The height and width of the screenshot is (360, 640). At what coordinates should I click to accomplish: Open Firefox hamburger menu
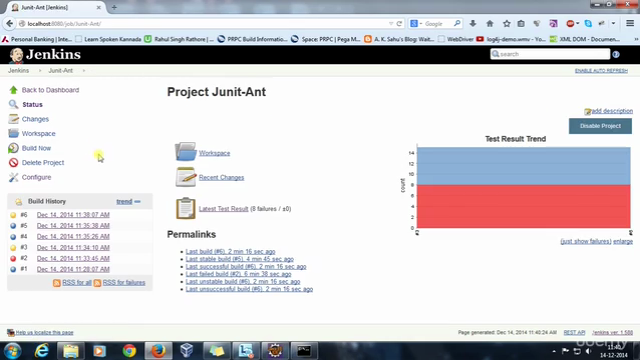(x=630, y=24)
